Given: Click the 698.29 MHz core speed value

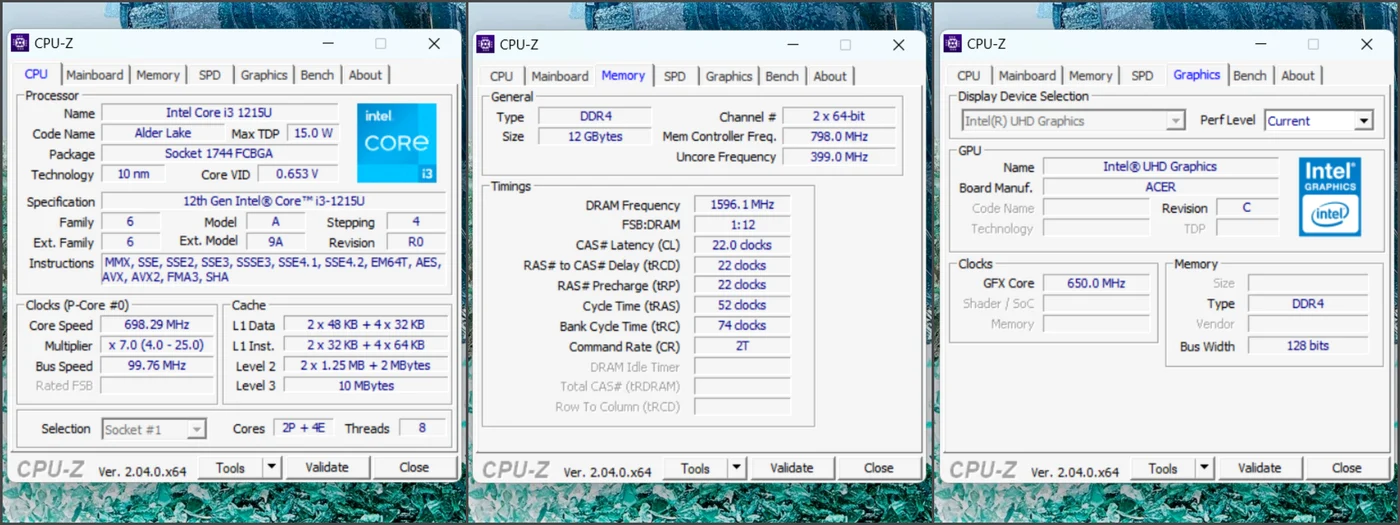Looking at the screenshot, I should [x=158, y=325].
